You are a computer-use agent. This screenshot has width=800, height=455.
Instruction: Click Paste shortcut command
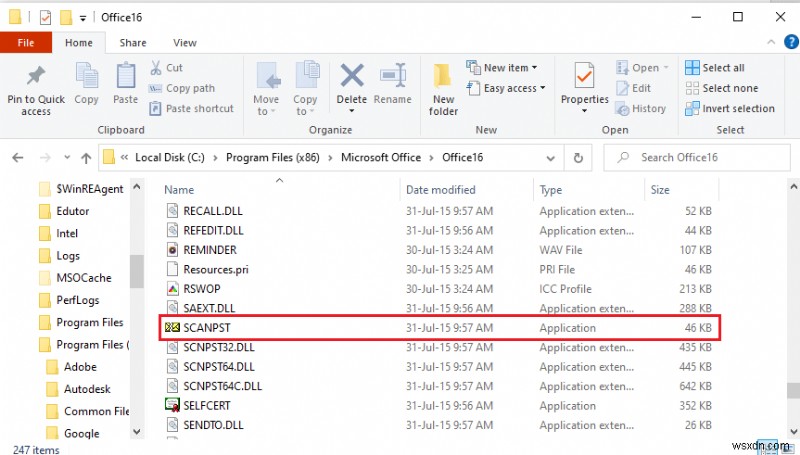pos(191,108)
